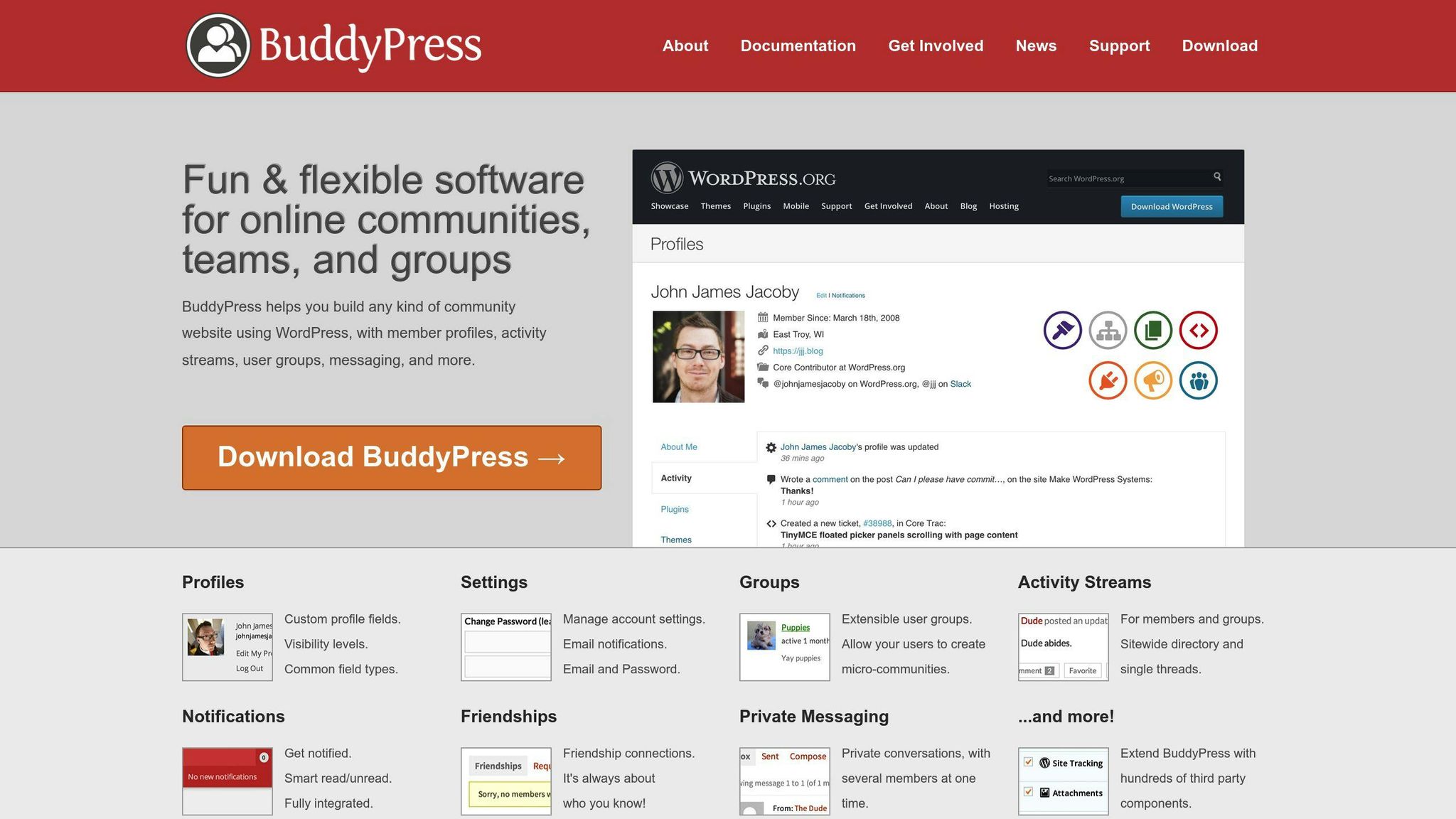Click the location icon beside East Troy, WI

pos(763,334)
